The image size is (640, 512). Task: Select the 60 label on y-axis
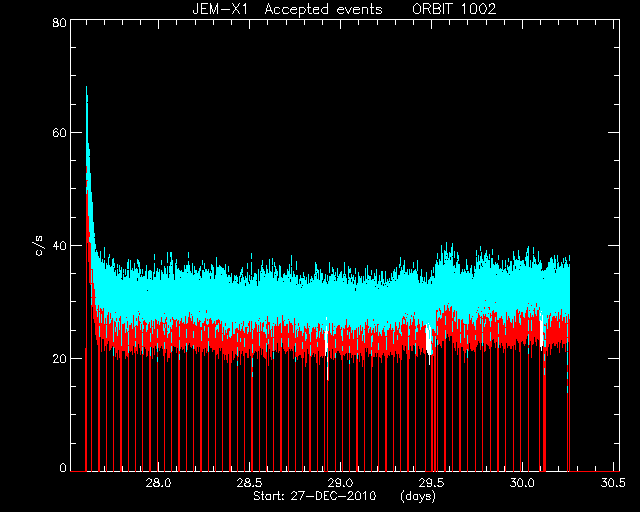click(x=60, y=133)
